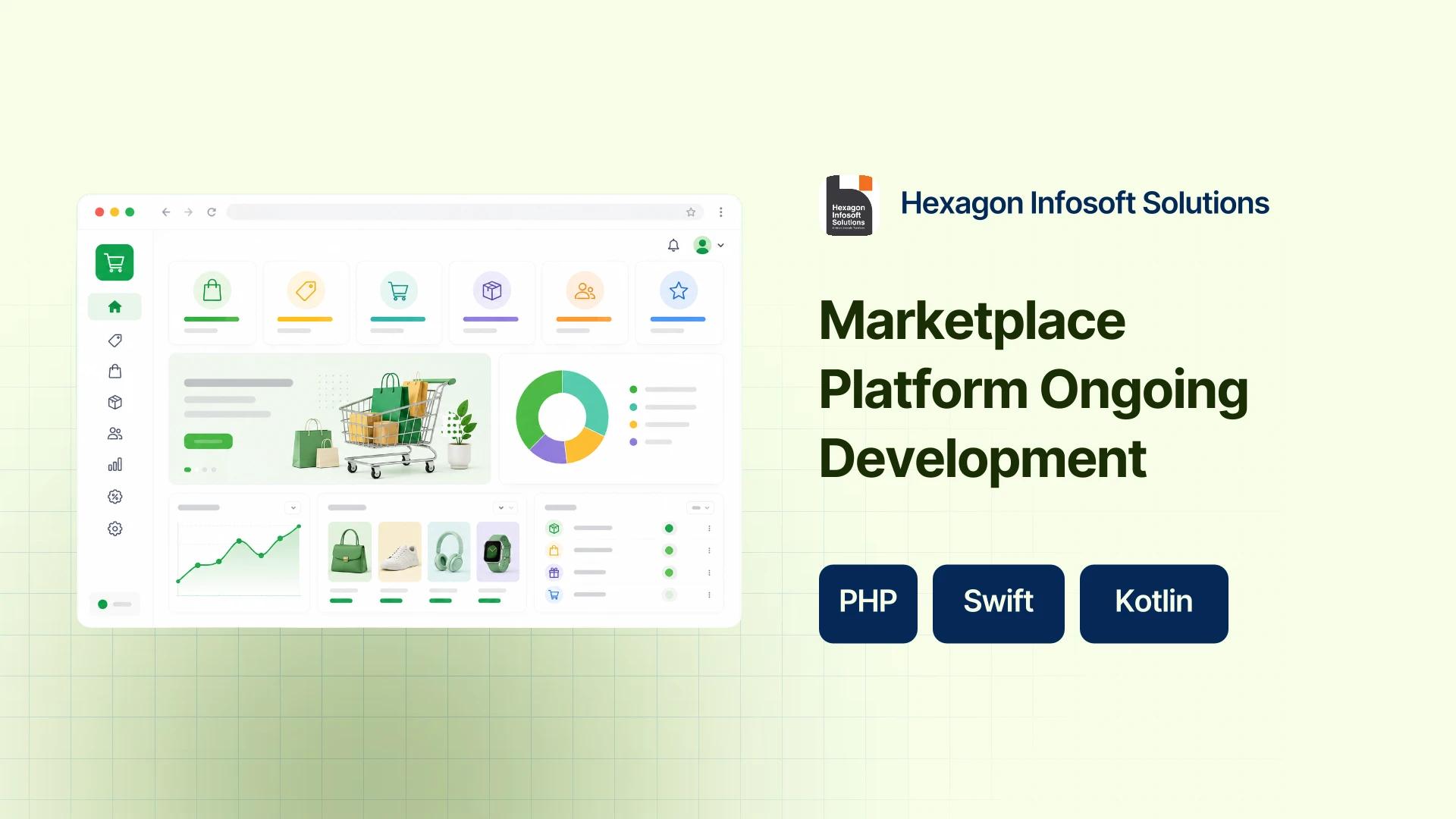Screen dimensions: 1456x819
Task: Open the teal cart stat card
Action: (398, 303)
